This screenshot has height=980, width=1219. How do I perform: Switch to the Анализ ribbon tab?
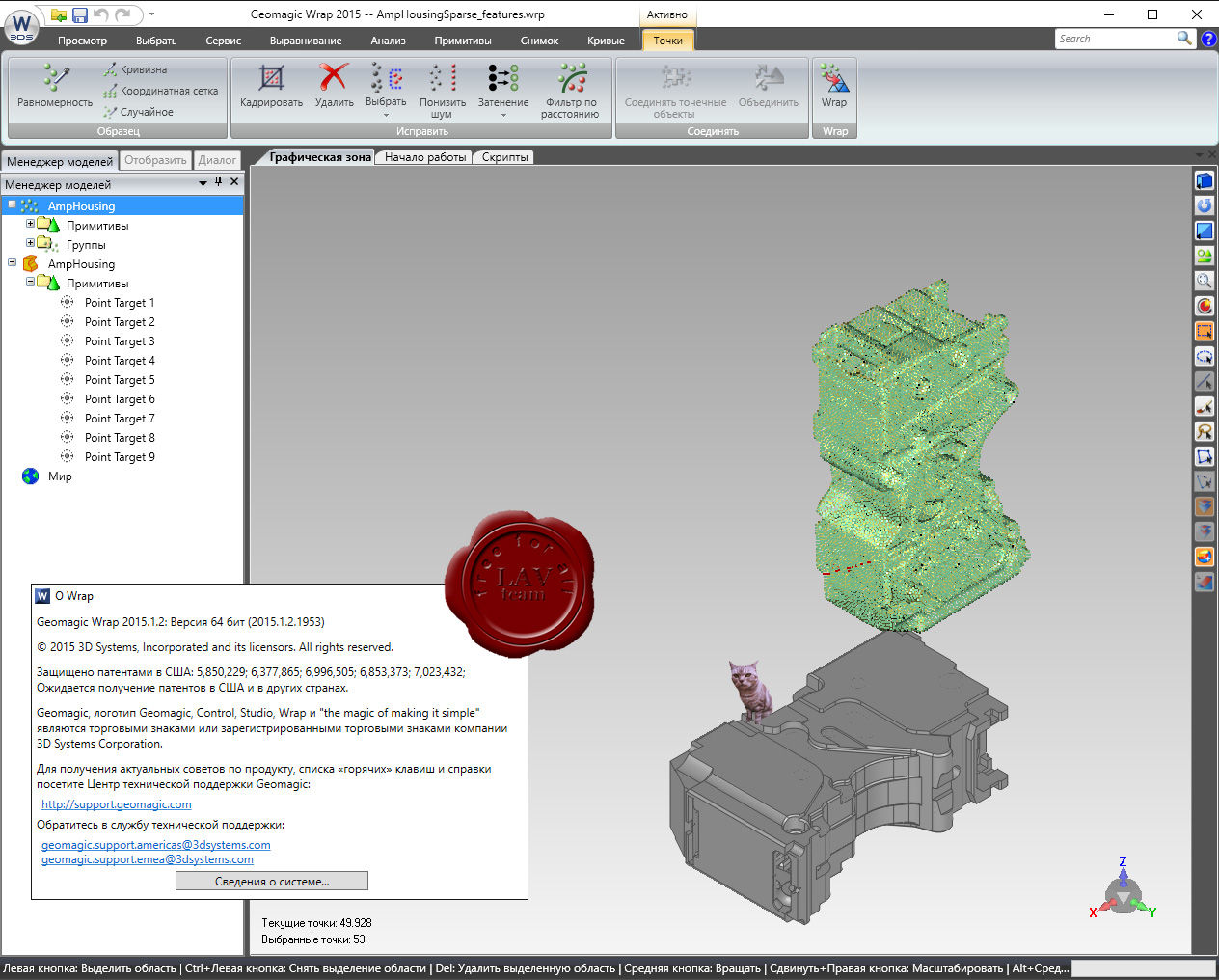pos(388,41)
